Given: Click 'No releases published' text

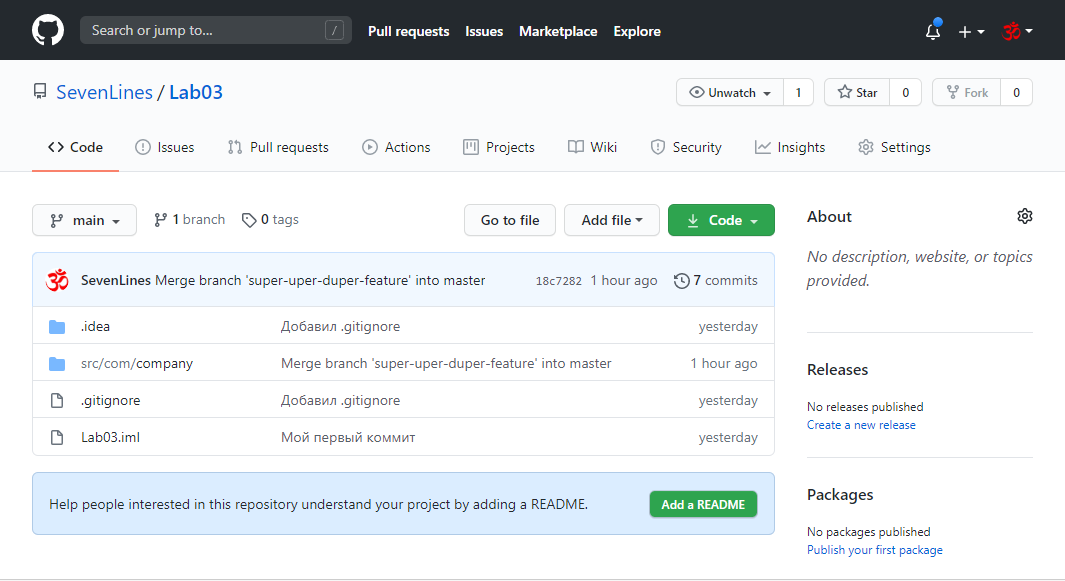Looking at the screenshot, I should click(865, 406).
